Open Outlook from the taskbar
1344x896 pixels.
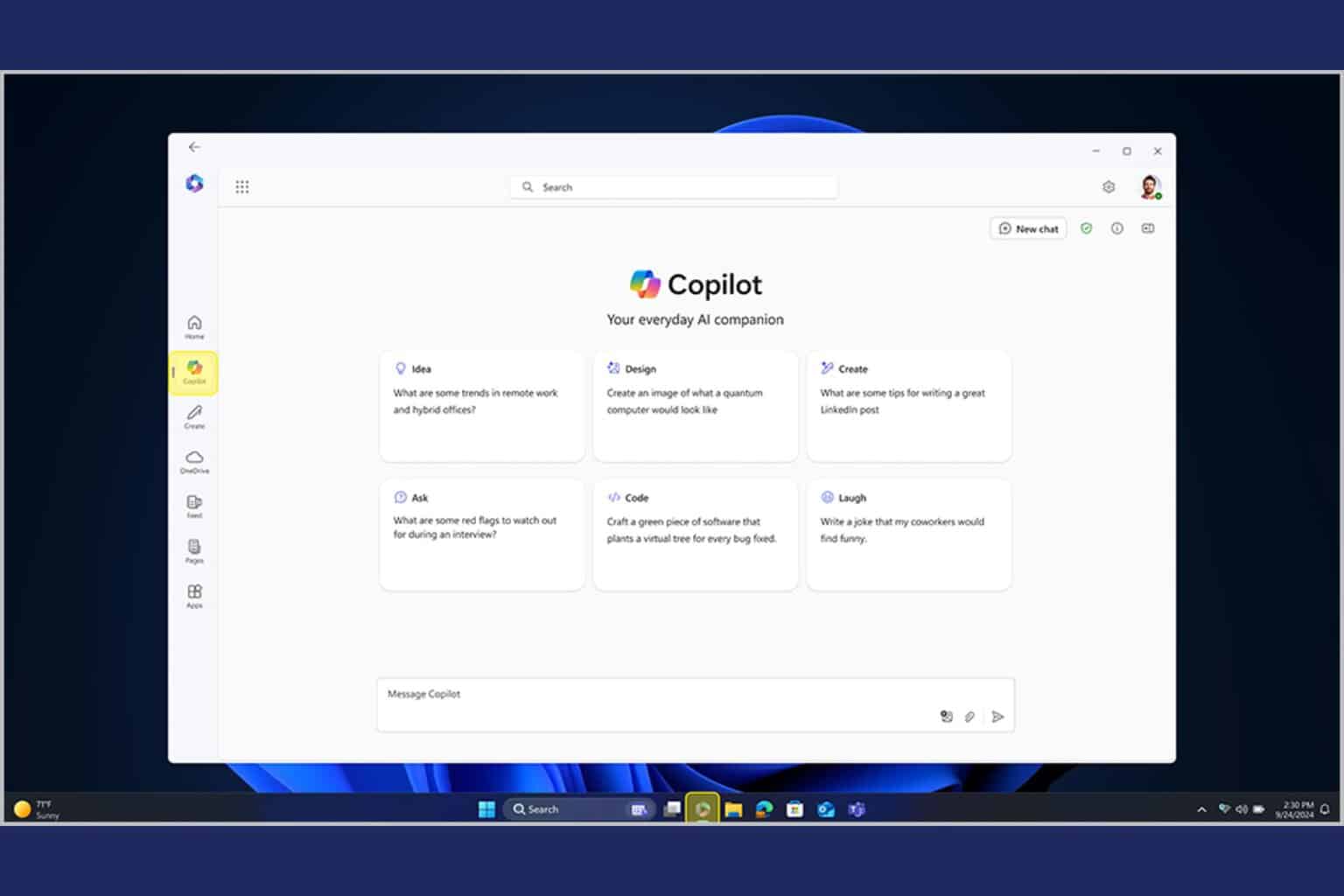coord(826,809)
